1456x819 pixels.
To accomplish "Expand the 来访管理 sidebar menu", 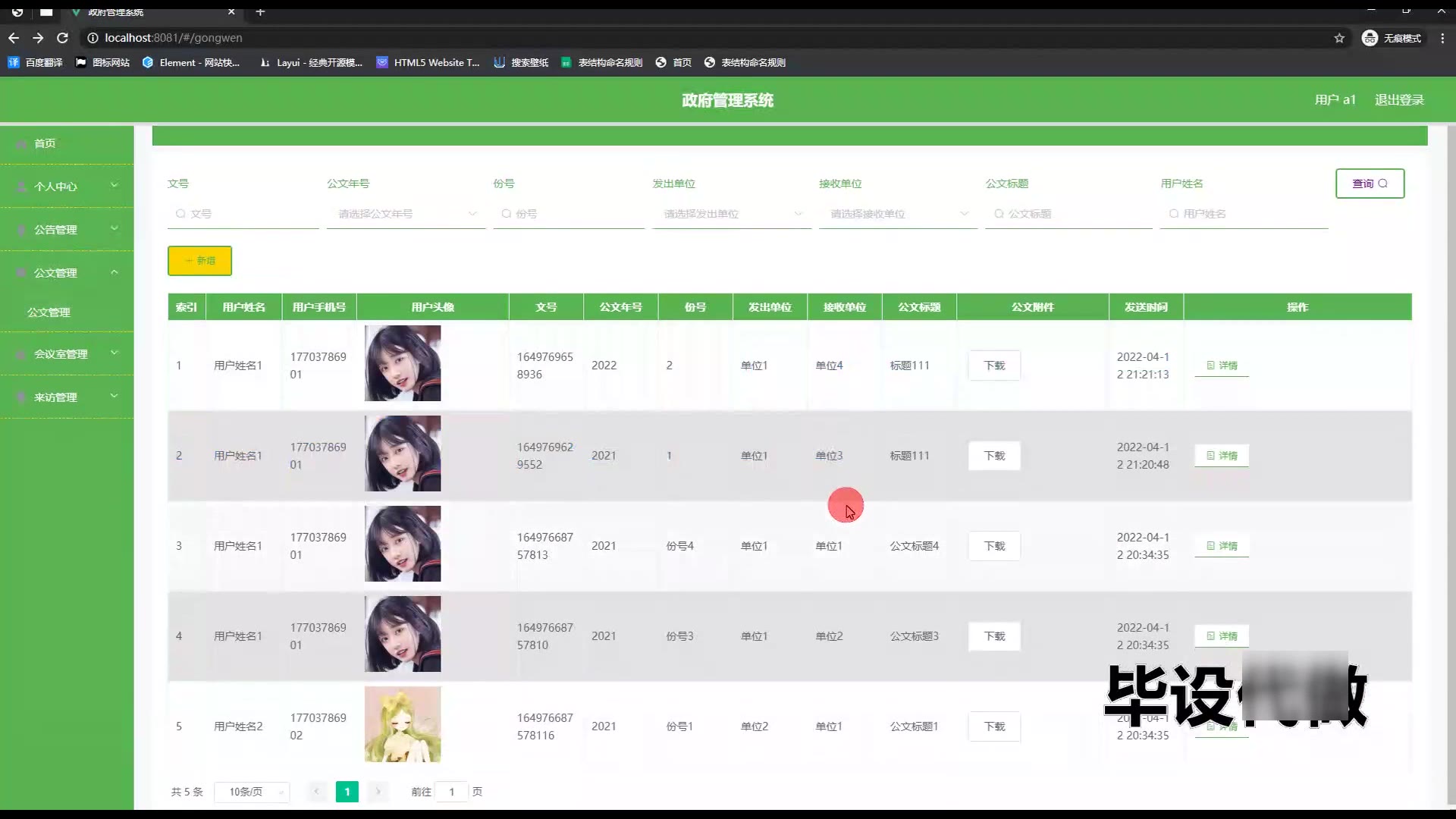I will tap(67, 397).
